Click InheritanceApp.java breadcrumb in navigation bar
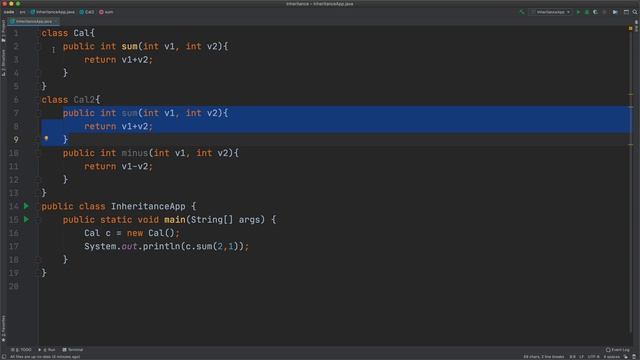Image resolution: width=640 pixels, height=360 pixels. click(53, 12)
